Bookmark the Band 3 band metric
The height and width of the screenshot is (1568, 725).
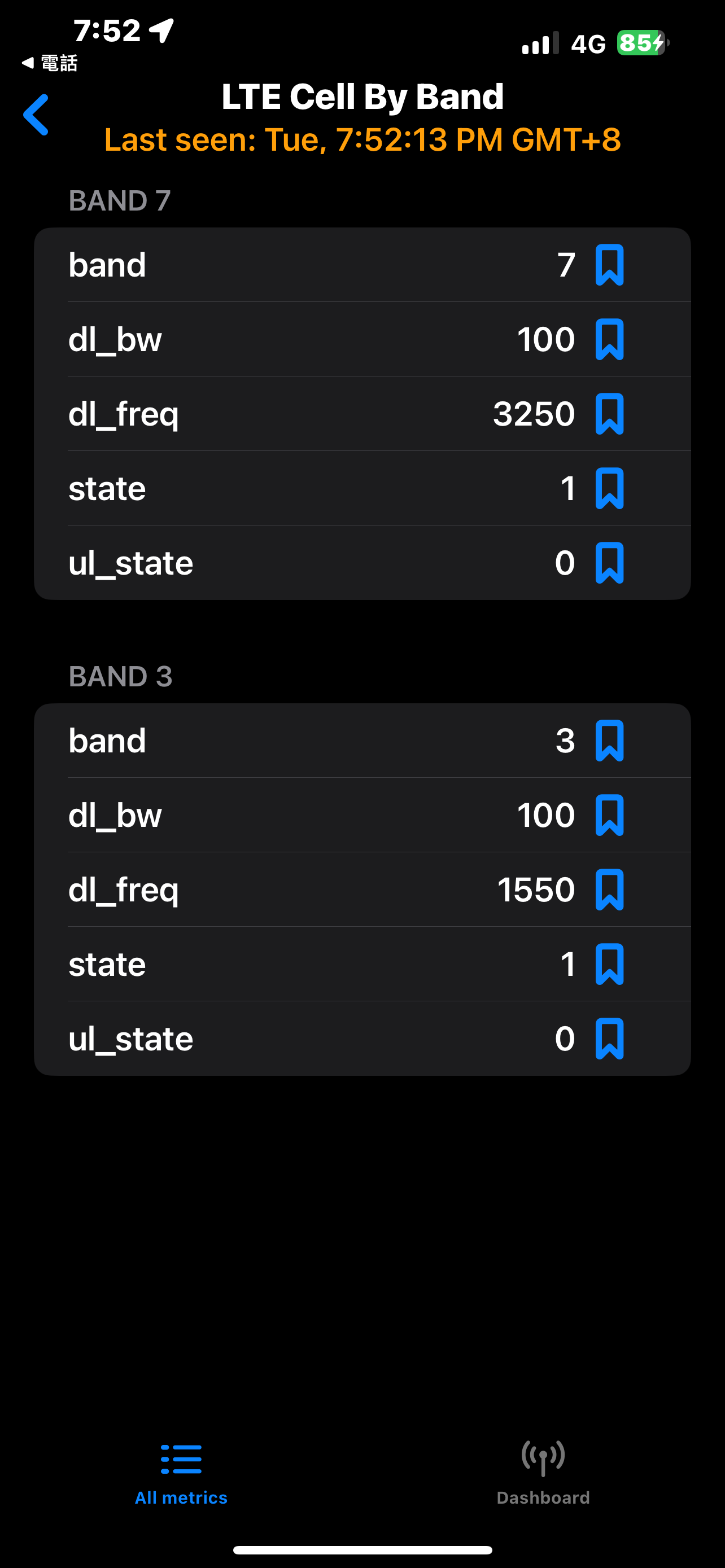pyautogui.click(x=609, y=741)
